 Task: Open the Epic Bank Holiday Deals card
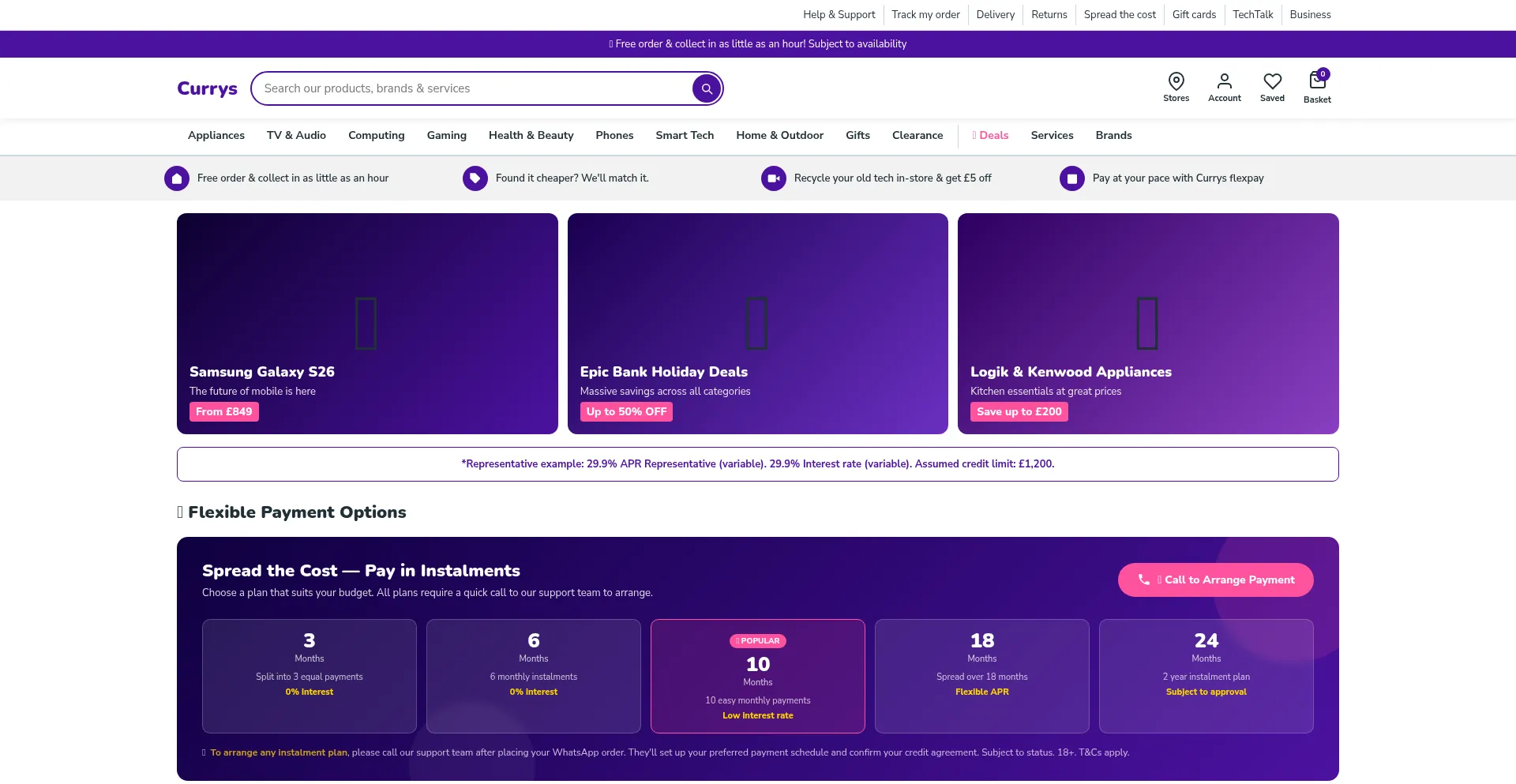click(x=758, y=324)
